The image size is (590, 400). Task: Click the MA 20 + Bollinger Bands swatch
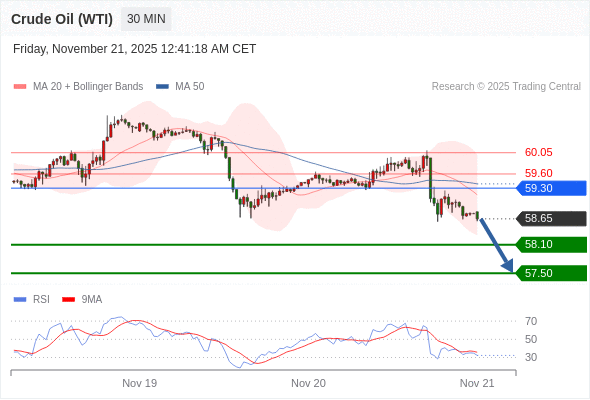tap(20, 87)
